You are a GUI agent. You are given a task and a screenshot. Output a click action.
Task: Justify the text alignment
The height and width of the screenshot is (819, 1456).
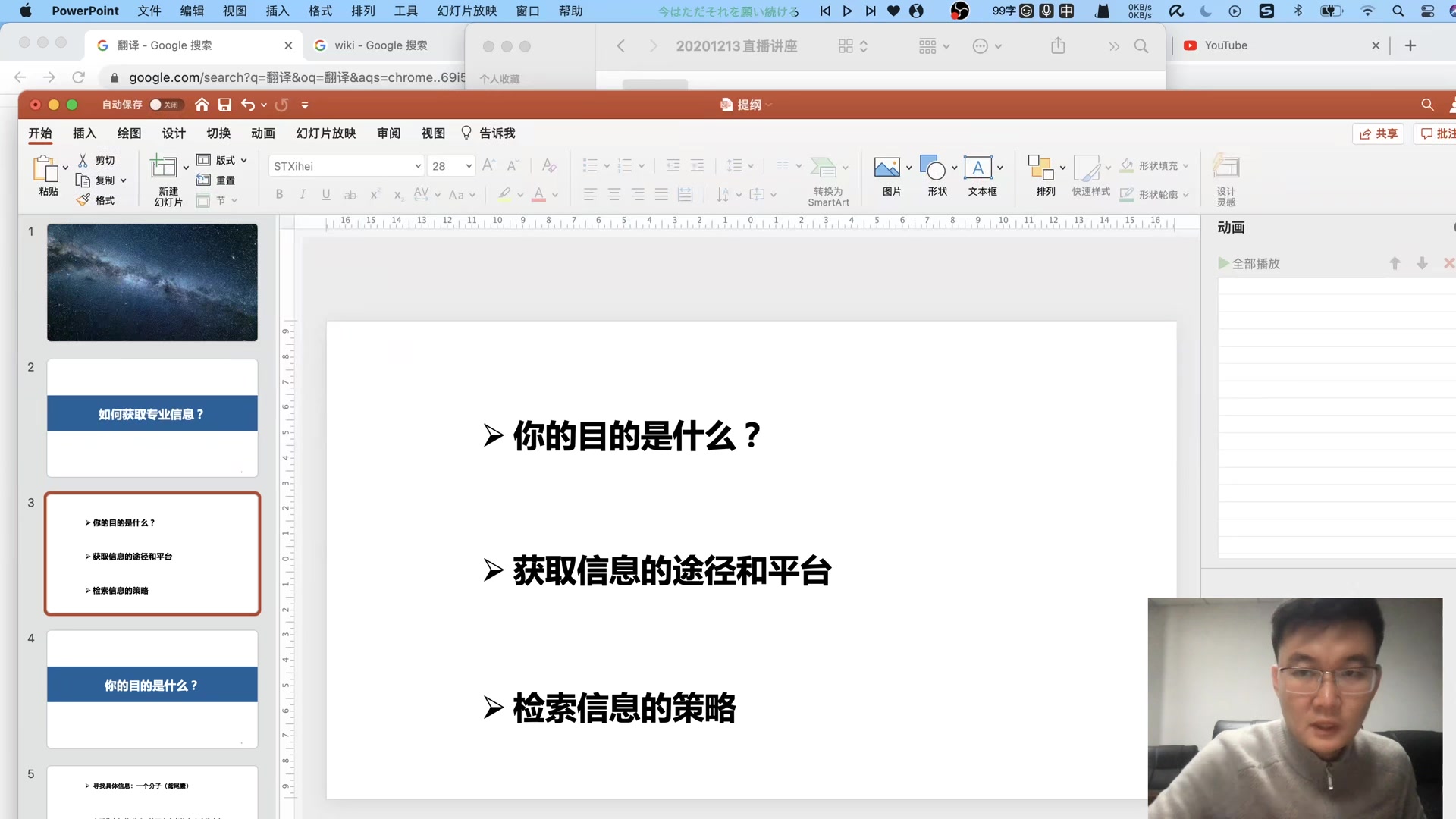point(661,194)
